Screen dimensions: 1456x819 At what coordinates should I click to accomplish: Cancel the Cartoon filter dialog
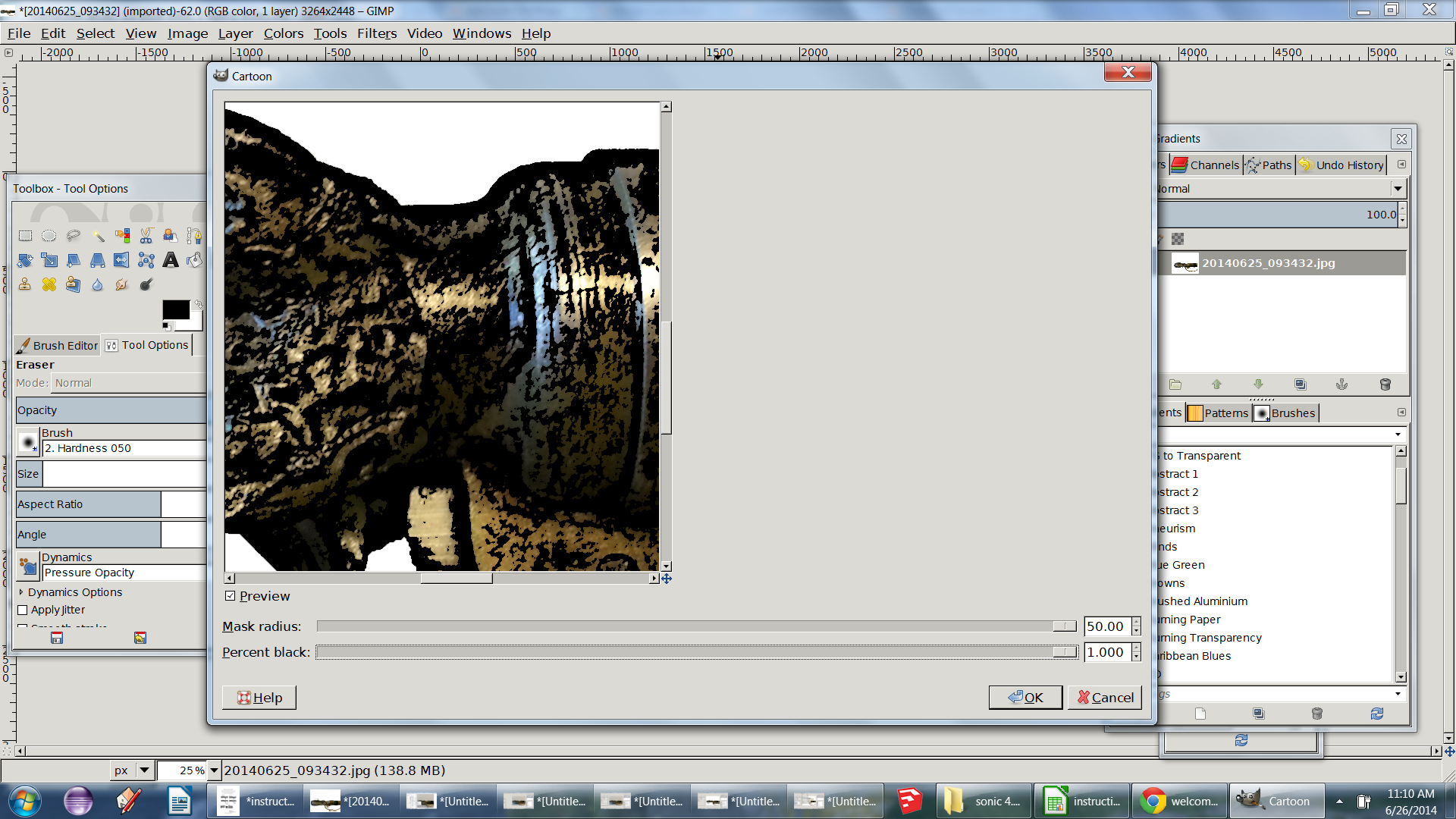(x=1105, y=698)
